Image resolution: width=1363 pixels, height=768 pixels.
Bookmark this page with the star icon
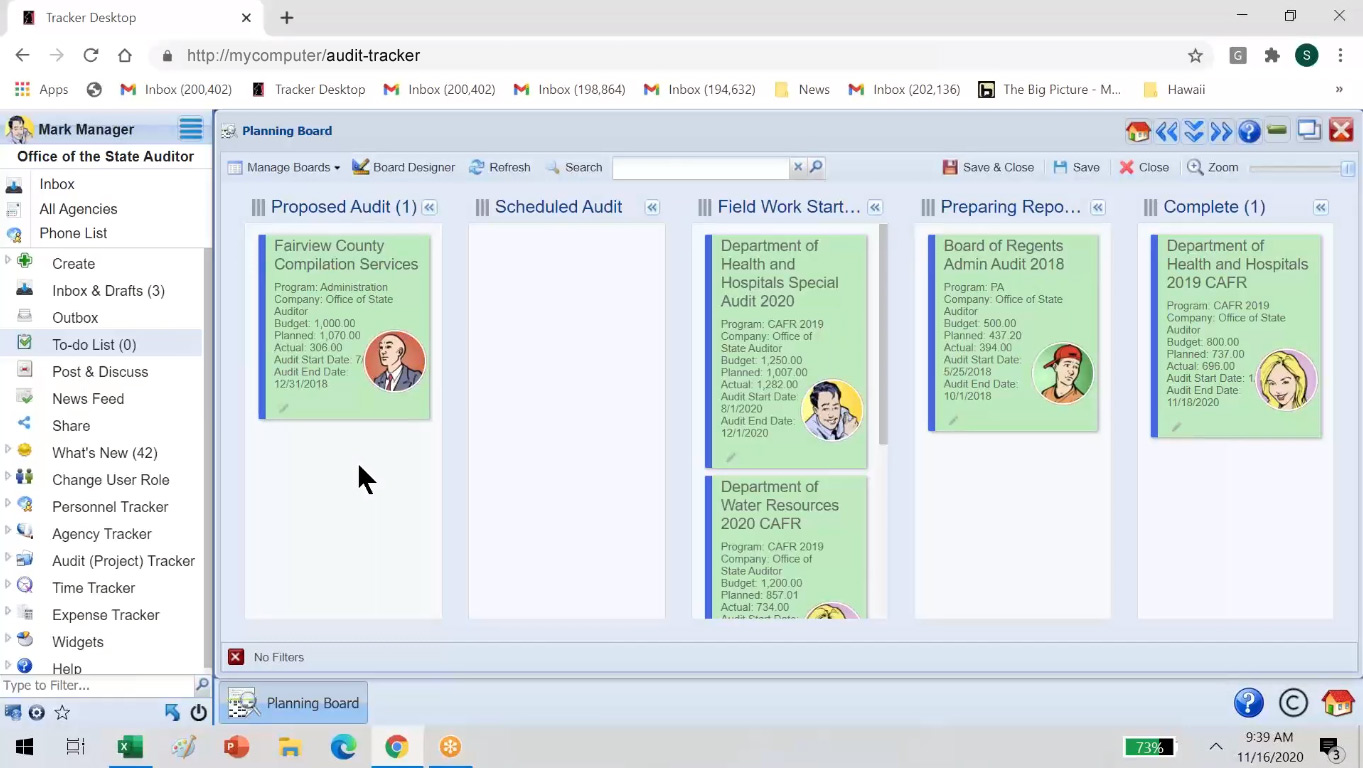[1195, 56]
